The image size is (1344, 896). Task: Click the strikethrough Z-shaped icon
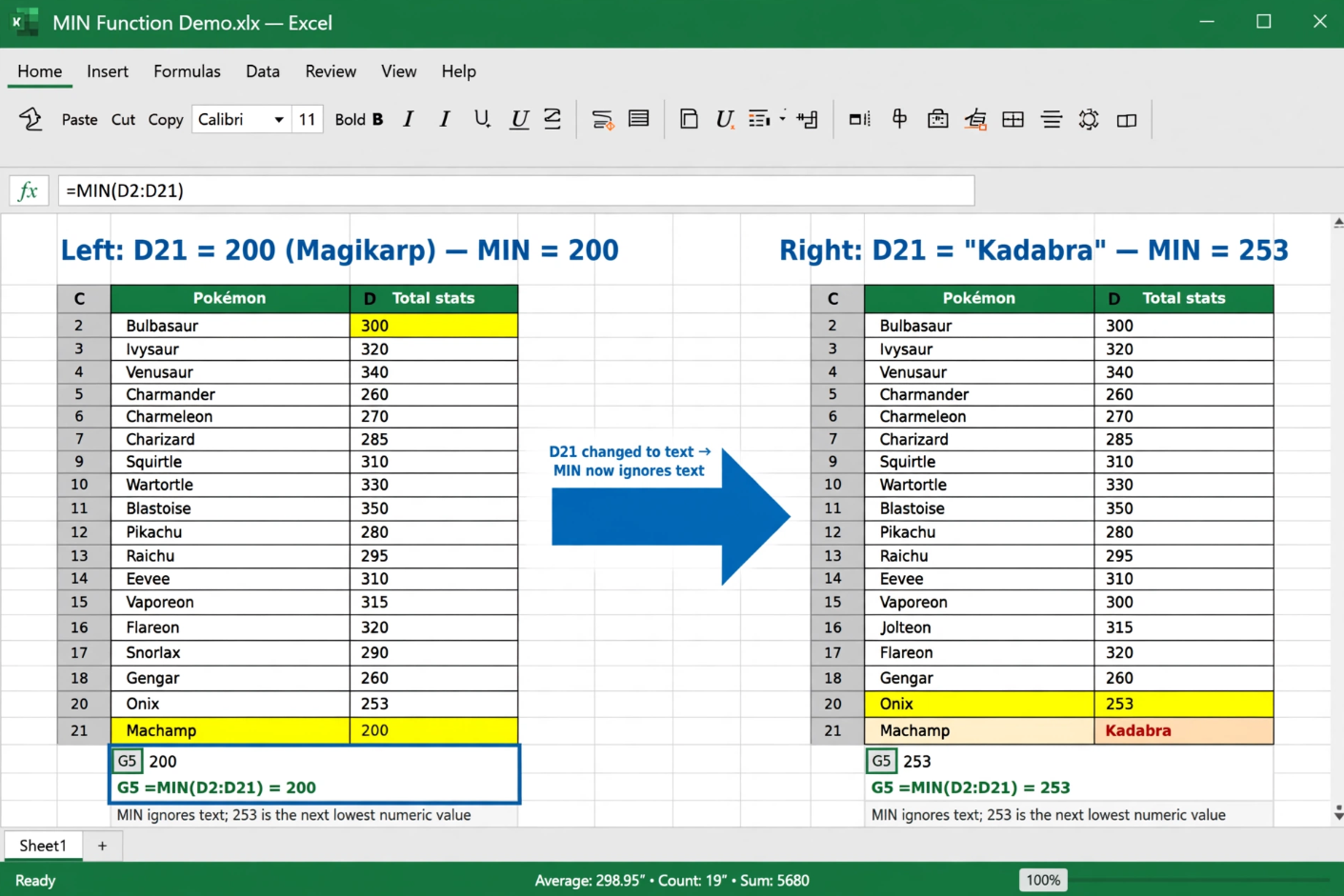coord(552,119)
